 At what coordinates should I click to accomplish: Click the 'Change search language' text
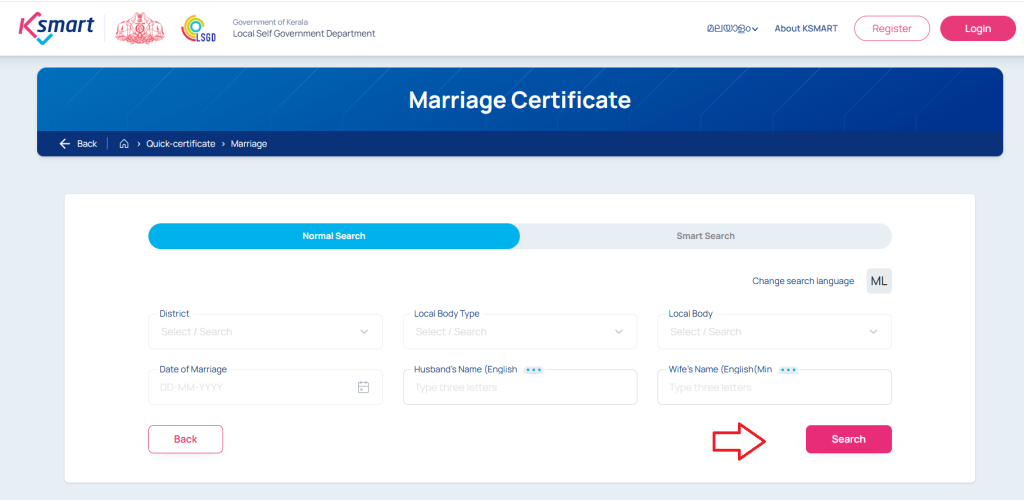pyautogui.click(x=803, y=281)
